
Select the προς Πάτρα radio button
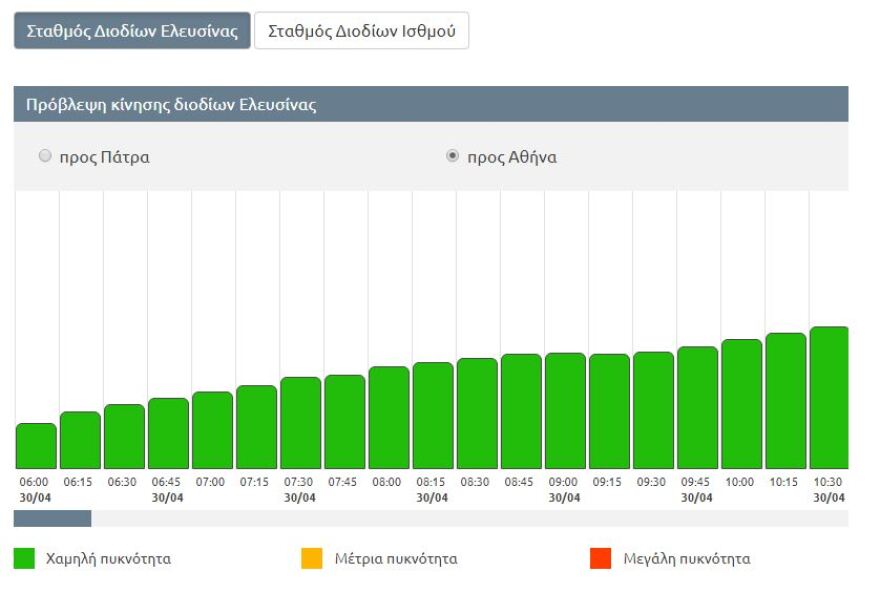(44, 157)
